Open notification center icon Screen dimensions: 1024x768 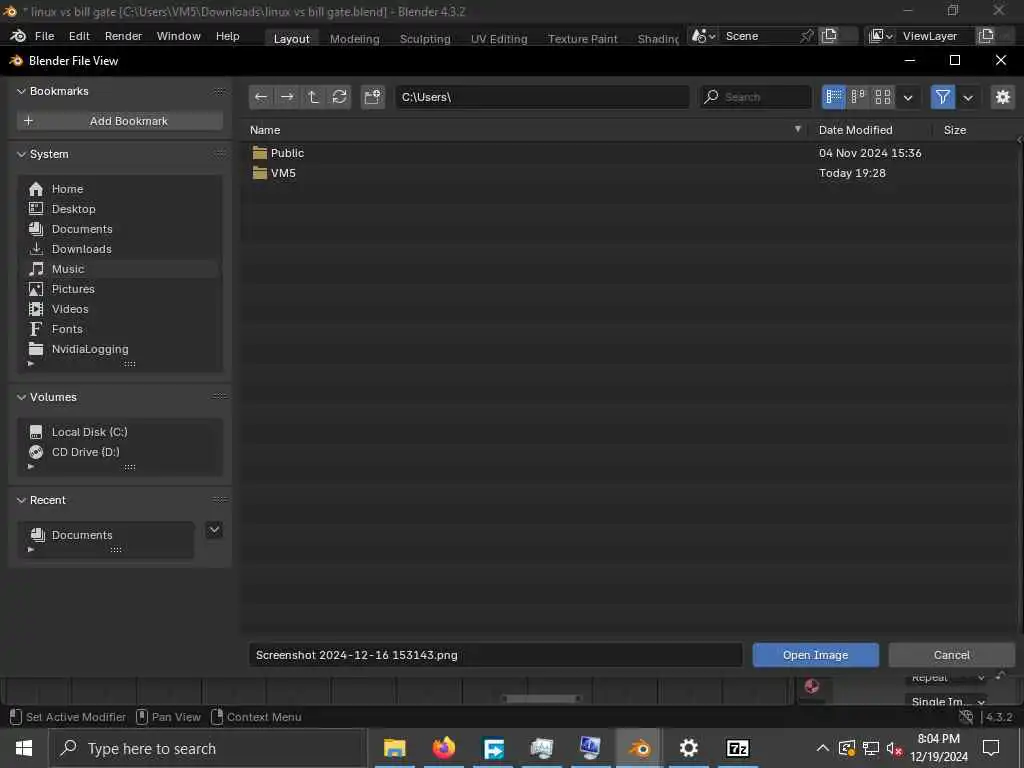click(991, 748)
